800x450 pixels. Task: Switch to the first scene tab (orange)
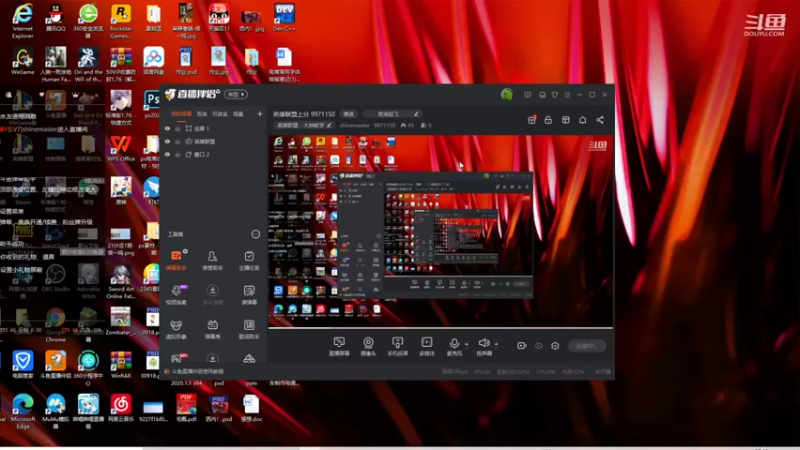tap(181, 114)
